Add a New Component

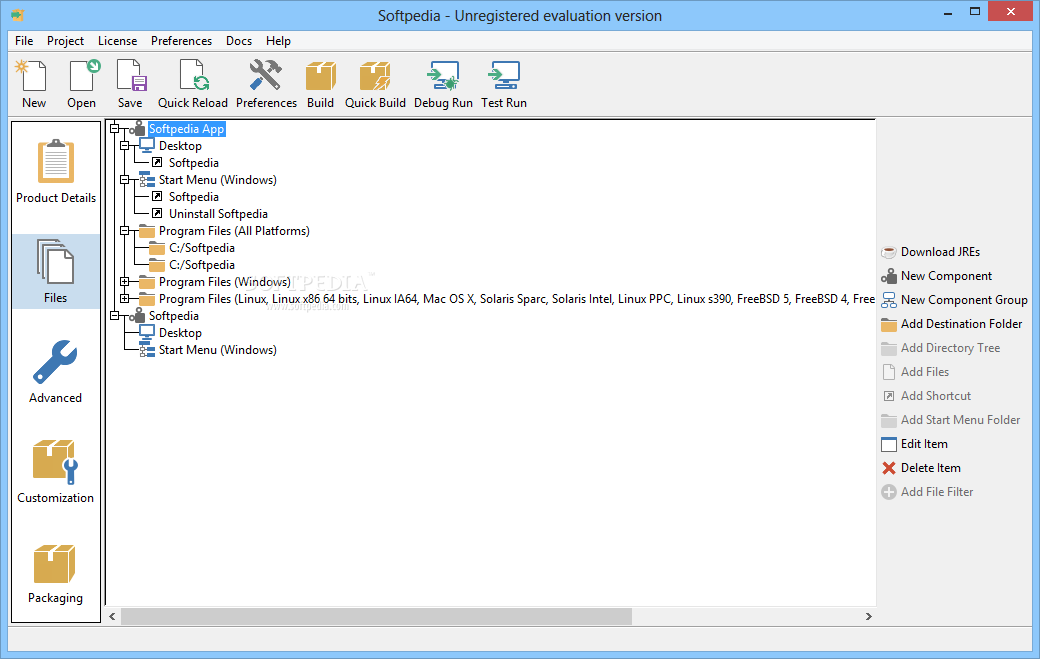point(937,276)
